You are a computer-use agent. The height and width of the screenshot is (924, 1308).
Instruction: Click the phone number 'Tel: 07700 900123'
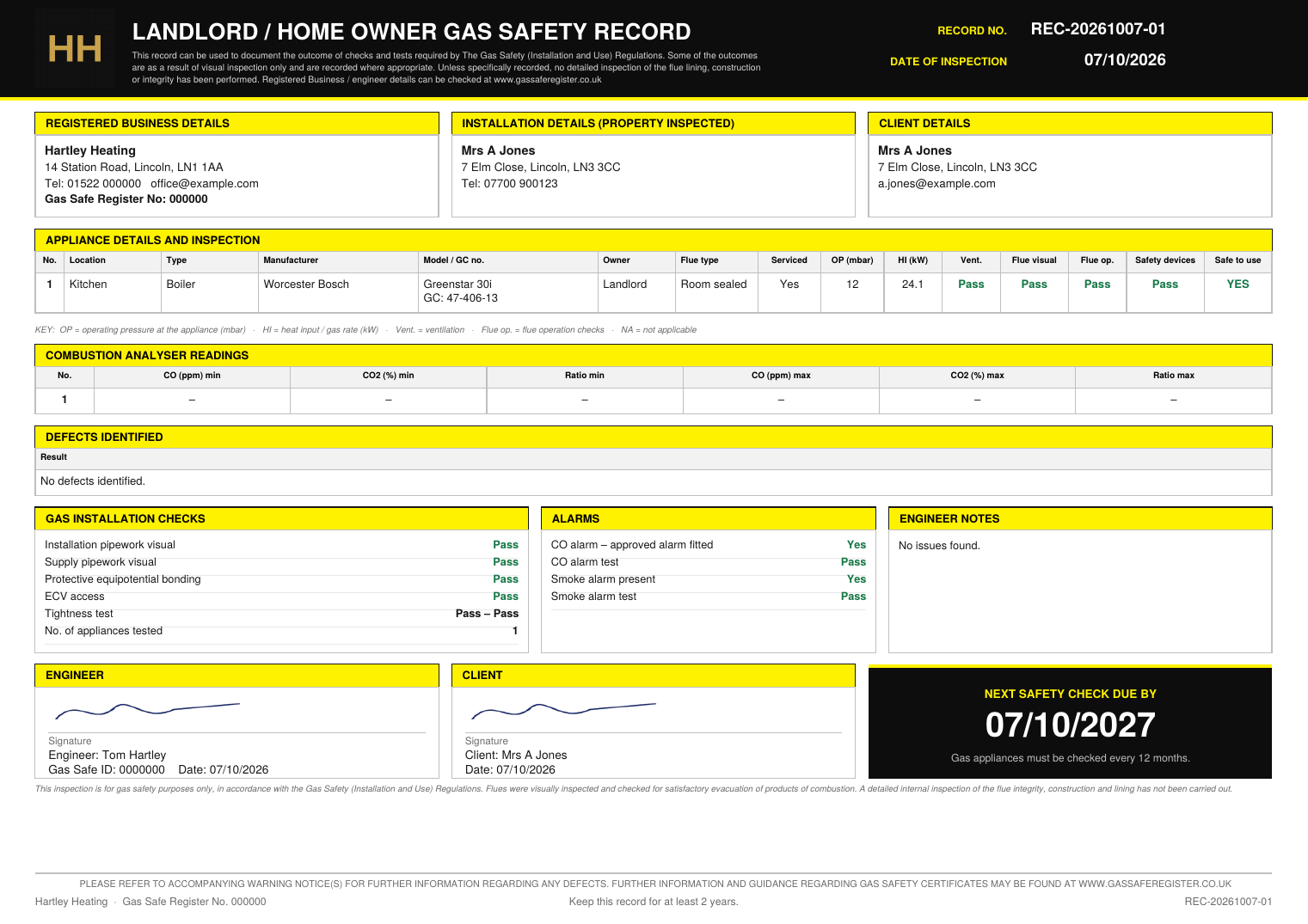coord(509,184)
